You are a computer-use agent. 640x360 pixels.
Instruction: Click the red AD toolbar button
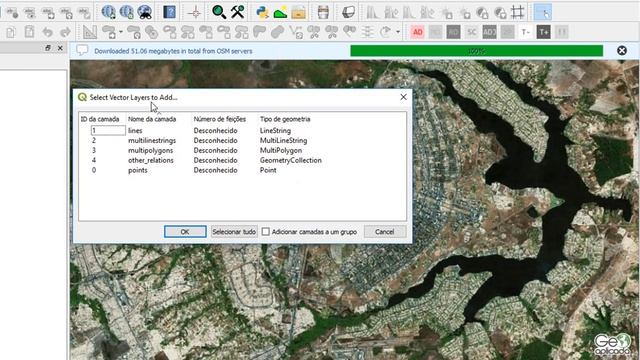tap(417, 32)
